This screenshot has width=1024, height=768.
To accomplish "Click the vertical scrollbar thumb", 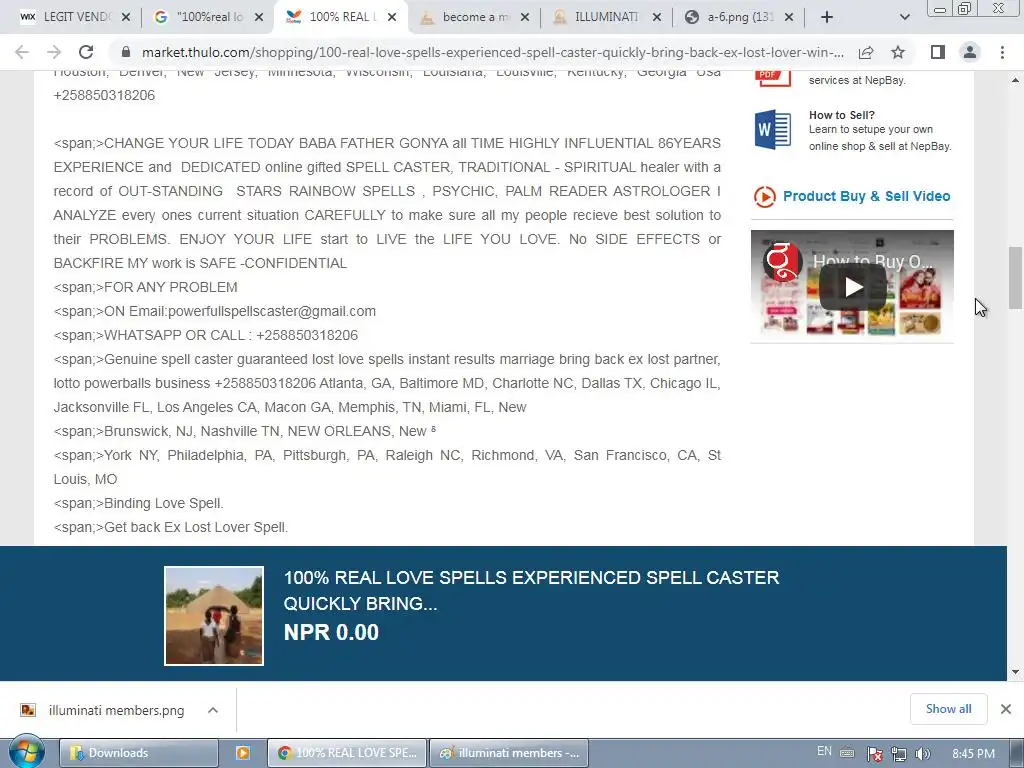I will point(1015,278).
